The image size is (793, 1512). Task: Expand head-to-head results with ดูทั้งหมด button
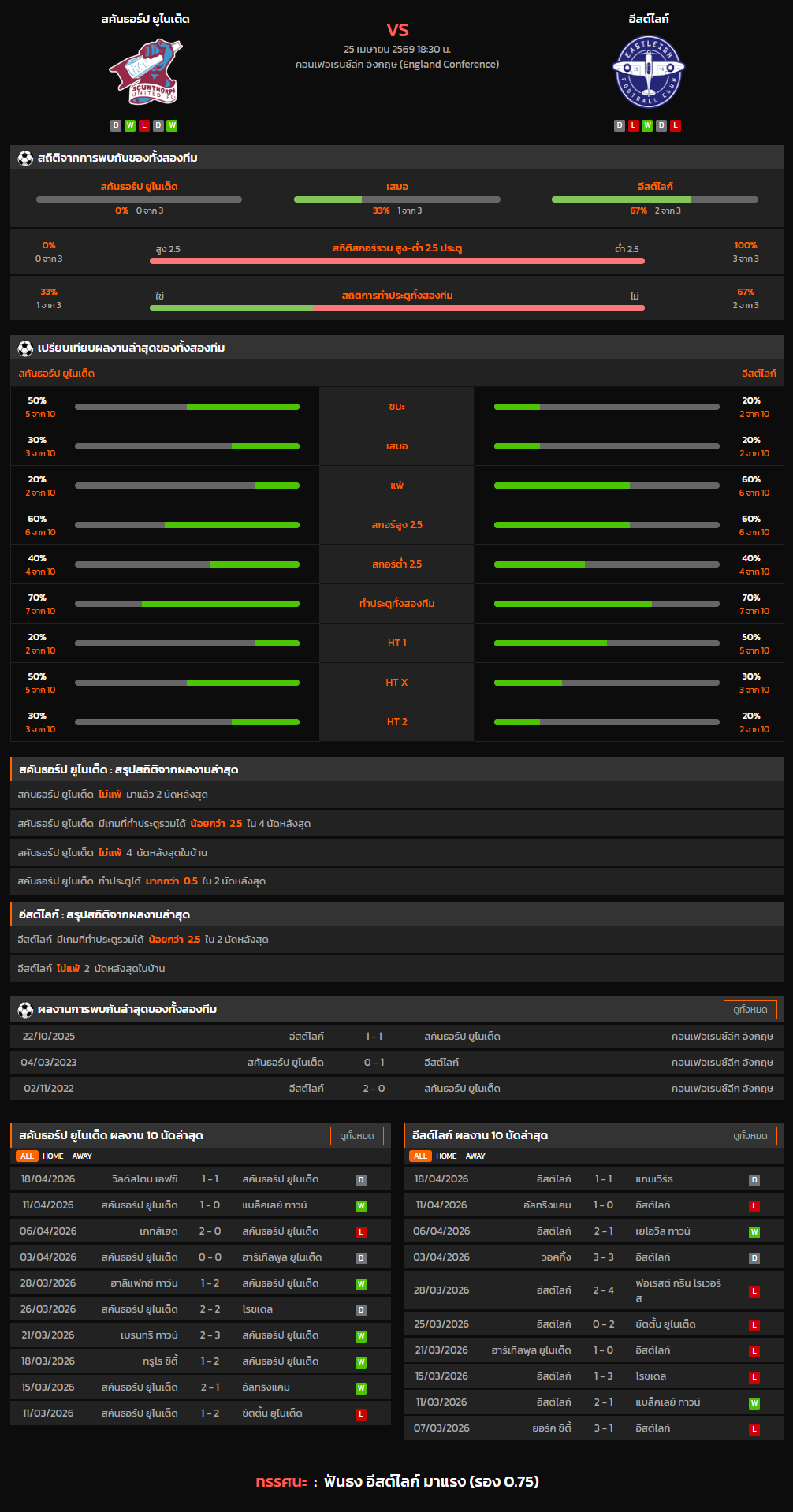[750, 1010]
